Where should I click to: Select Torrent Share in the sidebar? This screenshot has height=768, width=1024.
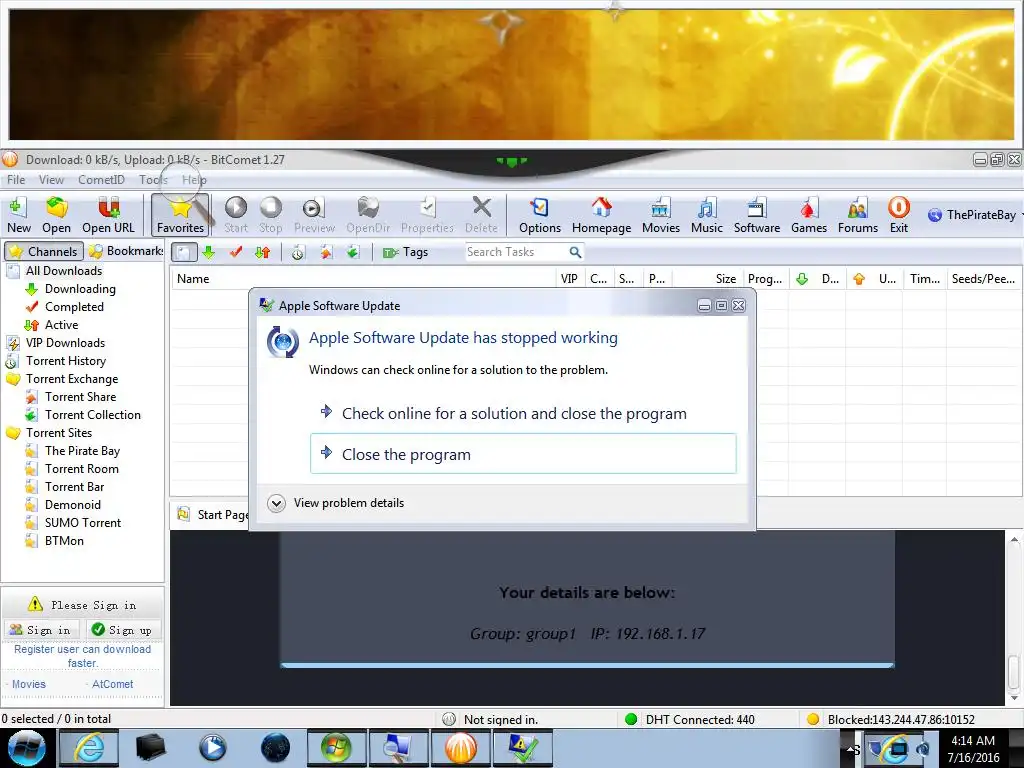80,397
